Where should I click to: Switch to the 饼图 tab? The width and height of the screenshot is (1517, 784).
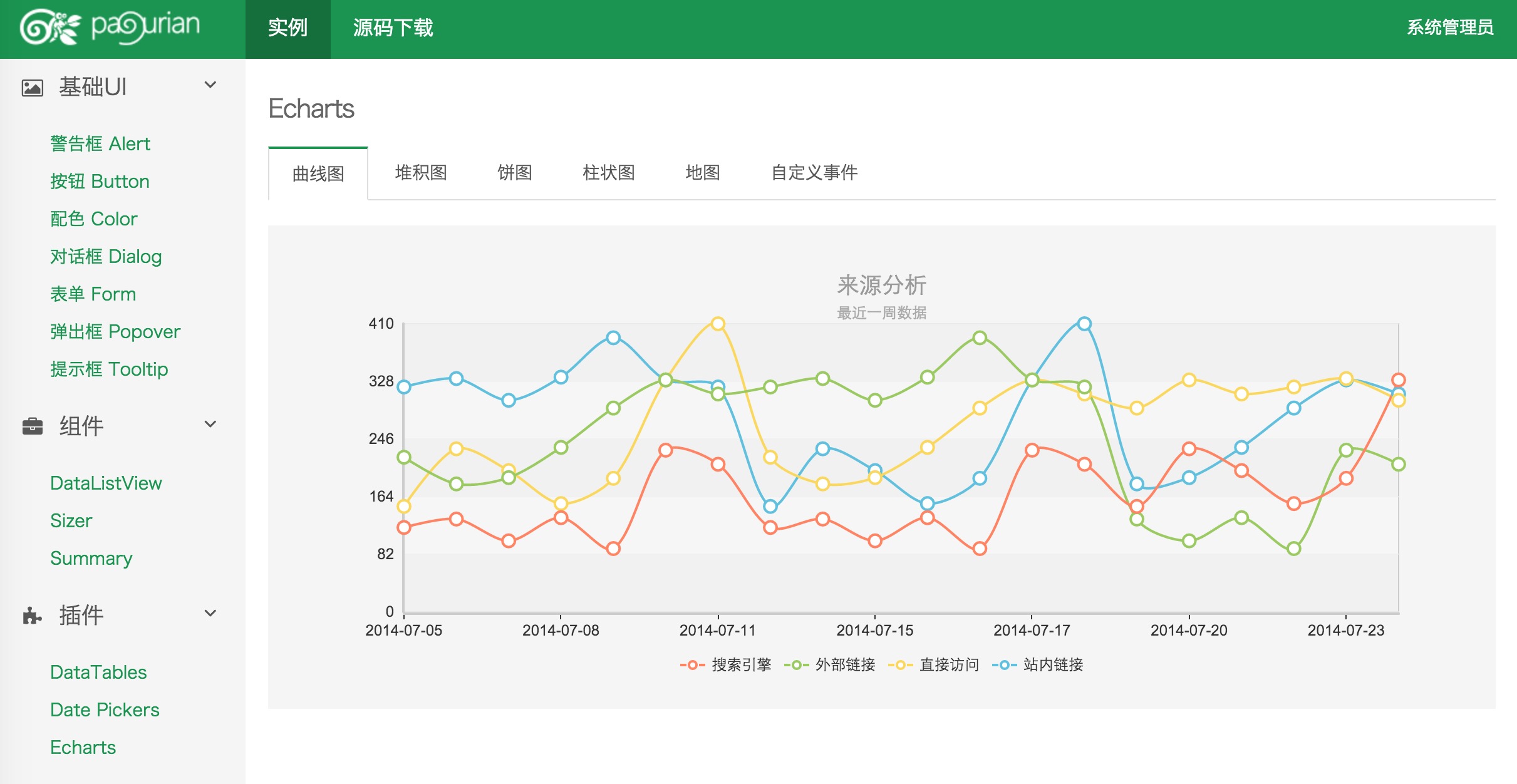(x=514, y=173)
